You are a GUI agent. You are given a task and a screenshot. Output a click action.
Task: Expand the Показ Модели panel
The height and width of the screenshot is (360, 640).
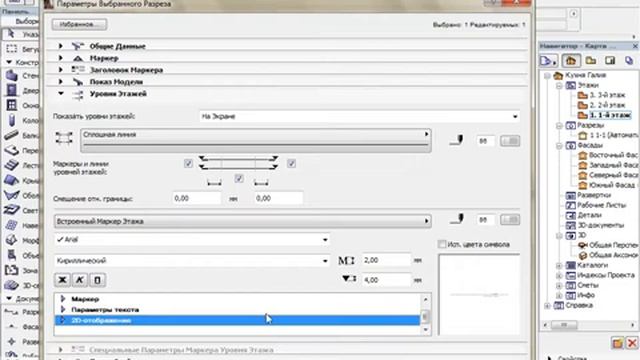click(61, 82)
